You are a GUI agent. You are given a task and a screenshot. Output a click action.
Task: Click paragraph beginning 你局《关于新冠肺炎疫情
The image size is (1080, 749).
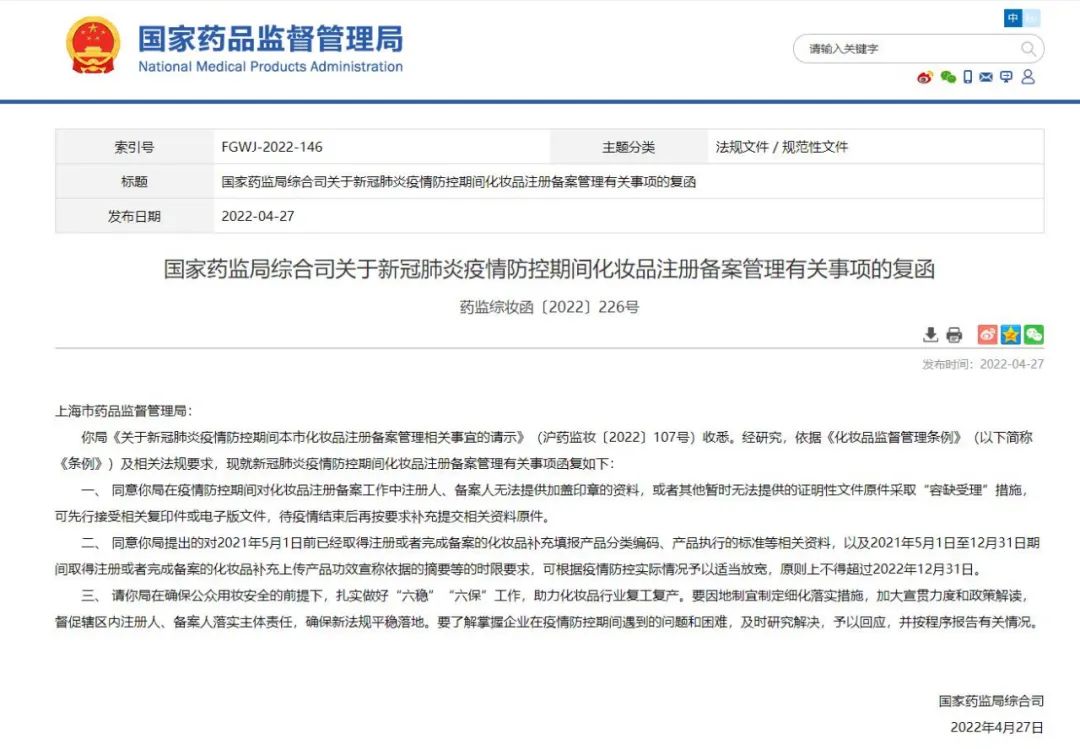[x=543, y=451]
